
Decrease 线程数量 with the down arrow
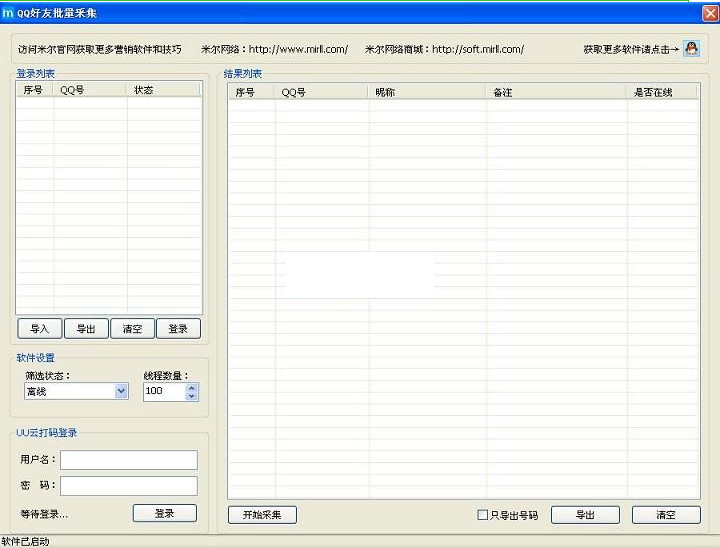[x=192, y=396]
